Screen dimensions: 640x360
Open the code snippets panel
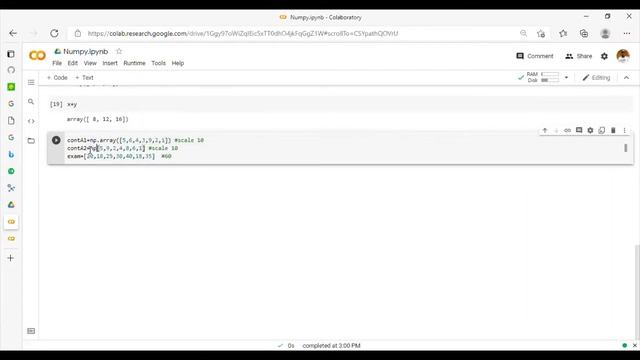click(x=31, y=121)
